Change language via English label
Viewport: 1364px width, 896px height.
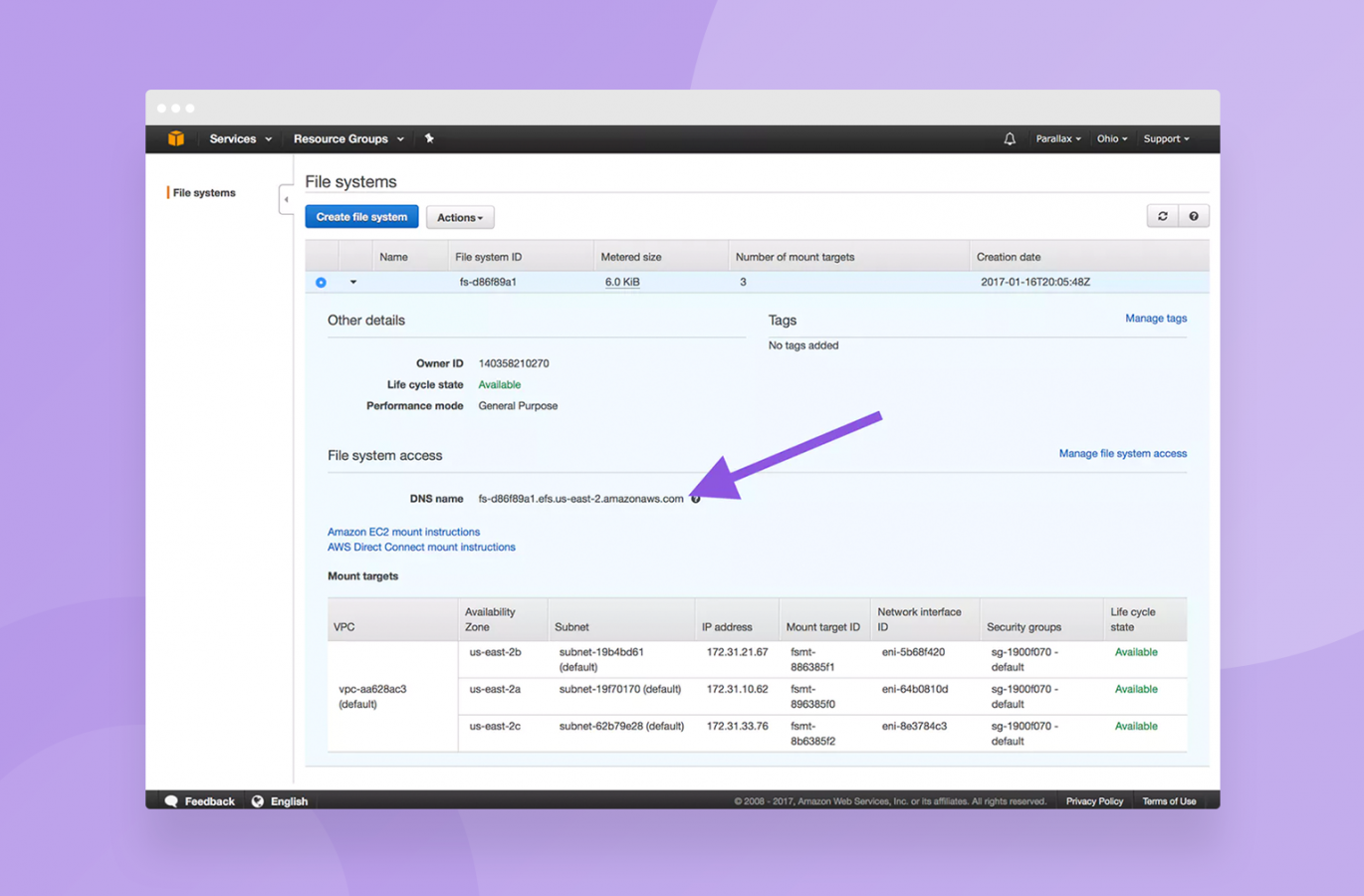click(x=289, y=801)
